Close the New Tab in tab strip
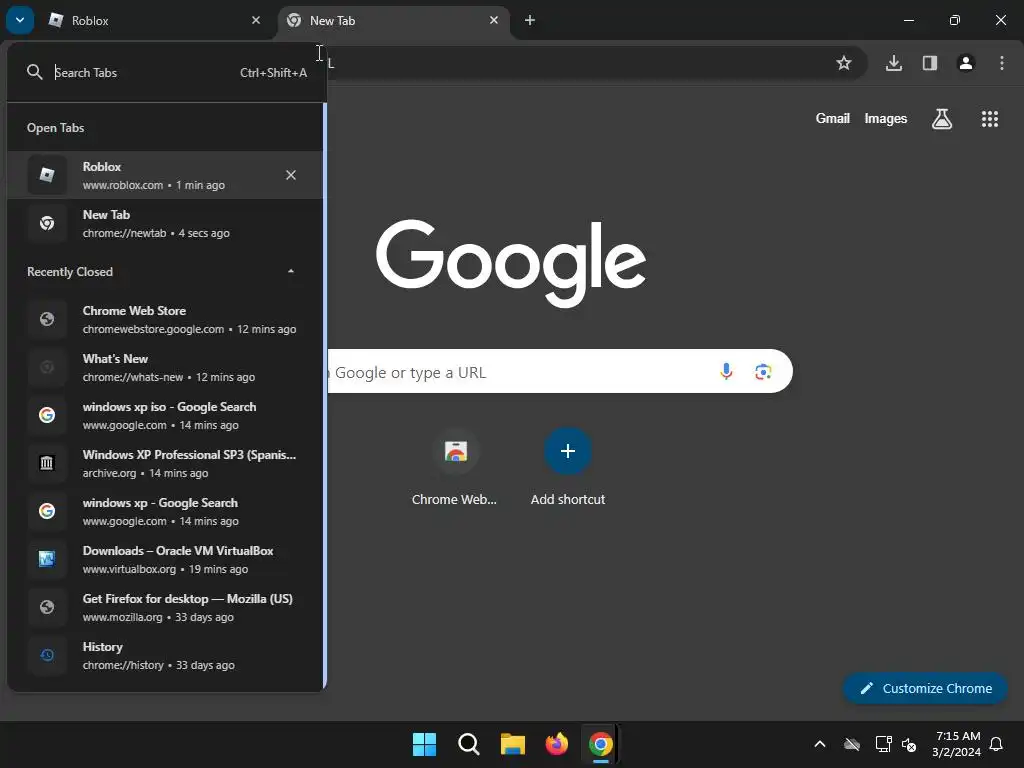Screen dimensions: 1024x768 494,20
